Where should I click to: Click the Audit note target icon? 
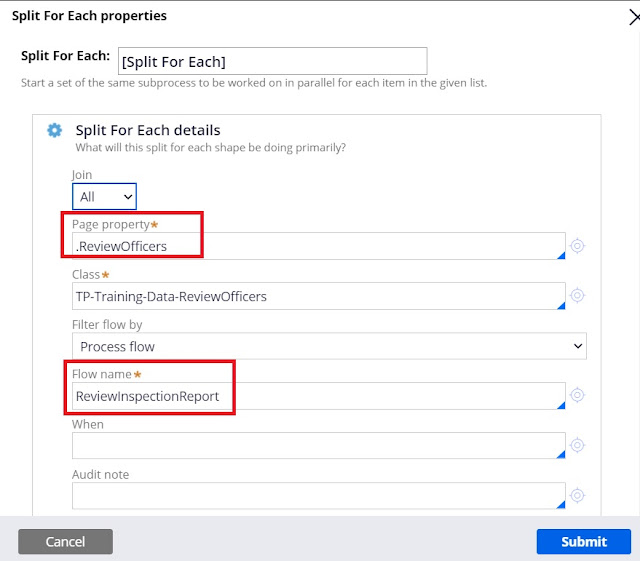[x=577, y=495]
